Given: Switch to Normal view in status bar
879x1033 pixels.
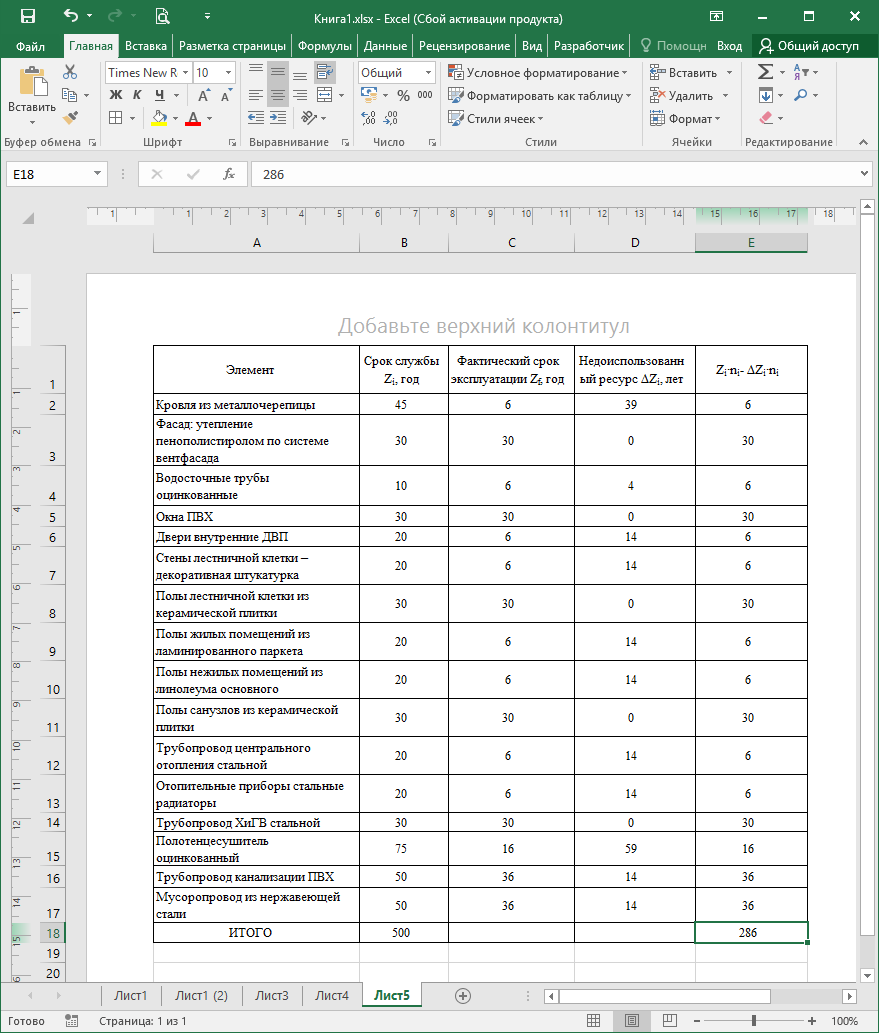Looking at the screenshot, I should coord(593,1020).
